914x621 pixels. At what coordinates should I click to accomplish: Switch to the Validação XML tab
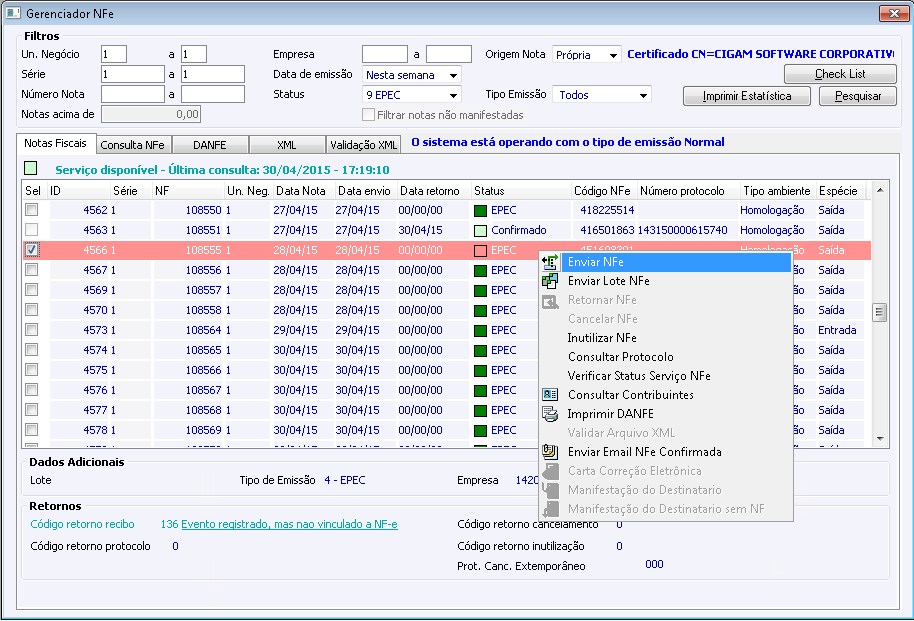pos(363,145)
